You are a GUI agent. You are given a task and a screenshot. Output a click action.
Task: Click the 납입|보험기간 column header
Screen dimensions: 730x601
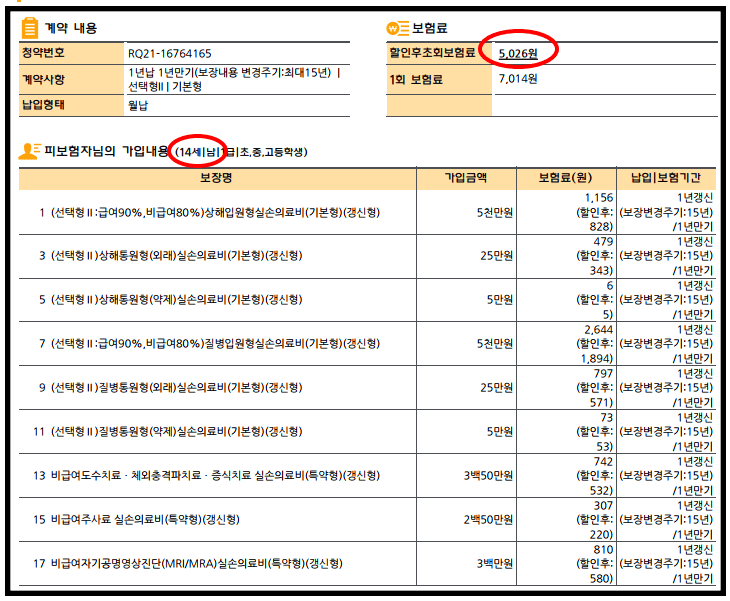click(666, 178)
